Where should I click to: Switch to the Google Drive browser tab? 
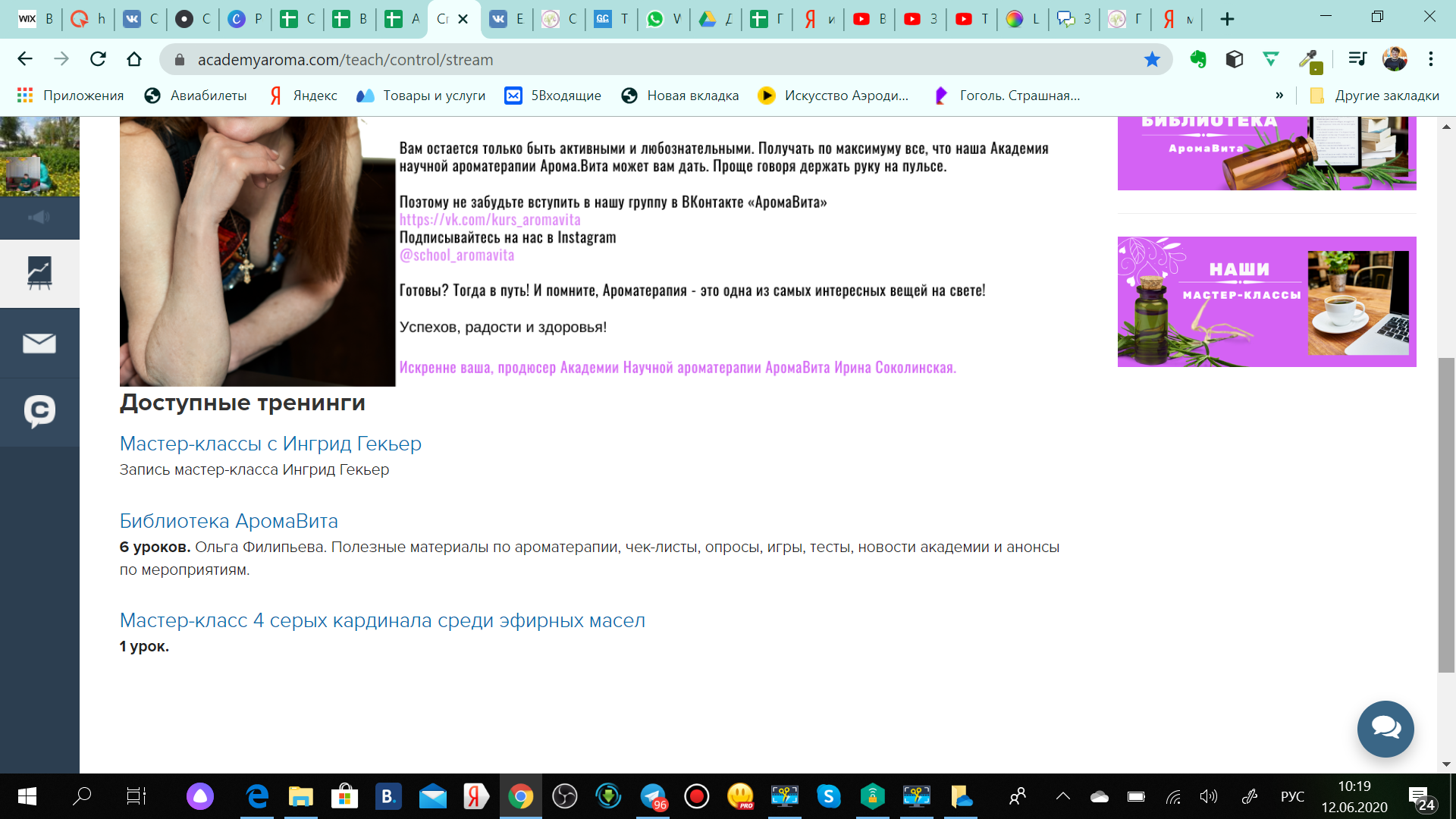pyautogui.click(x=716, y=19)
